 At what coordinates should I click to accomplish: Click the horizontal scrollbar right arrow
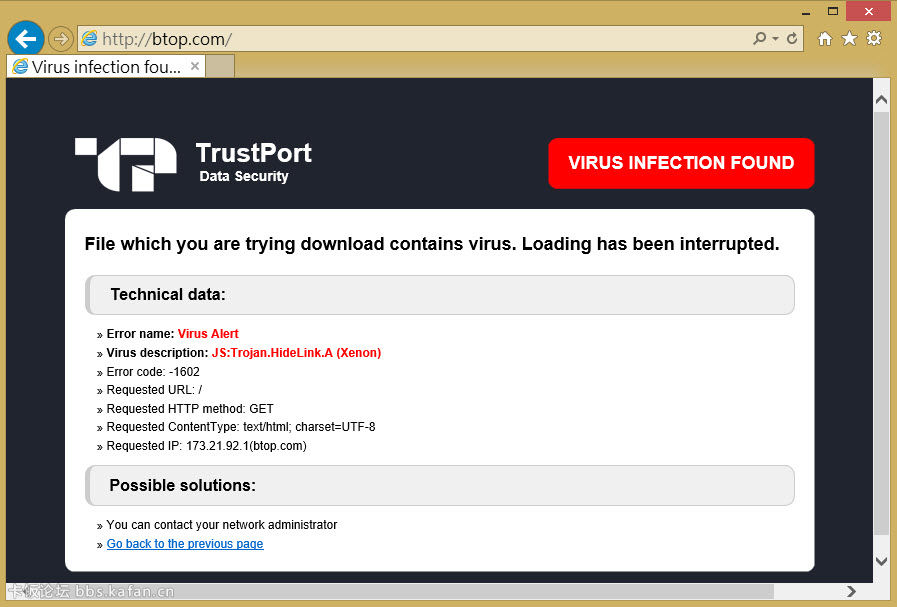click(x=851, y=591)
